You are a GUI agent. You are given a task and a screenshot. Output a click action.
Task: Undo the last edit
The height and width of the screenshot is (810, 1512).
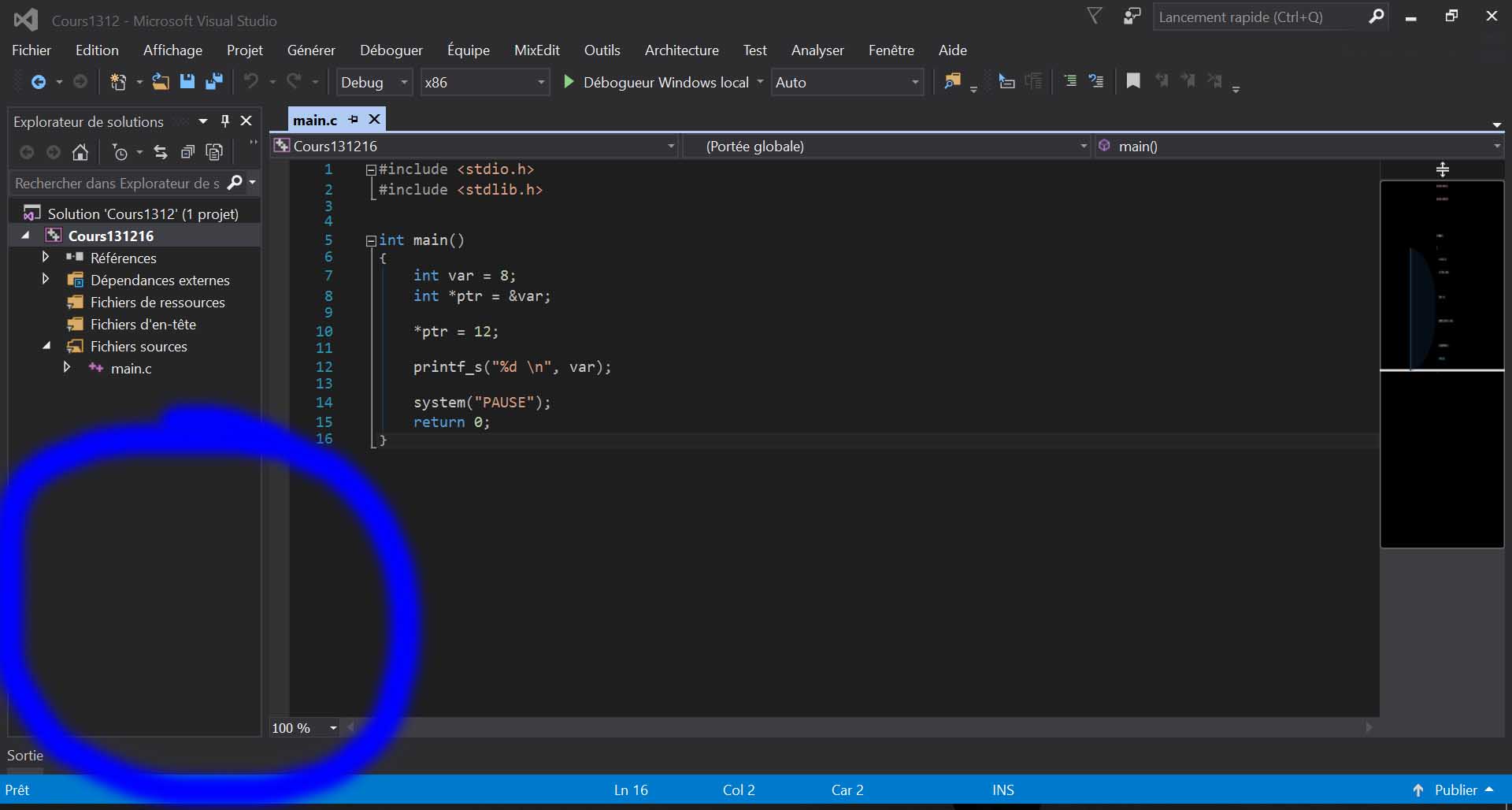click(250, 81)
